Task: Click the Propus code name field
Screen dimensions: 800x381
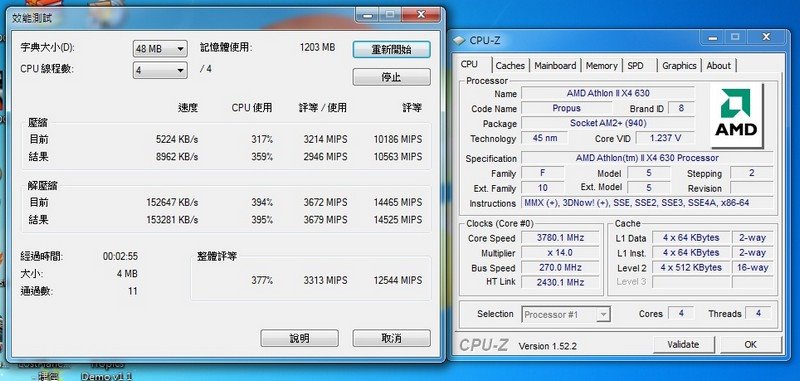Action: [566, 108]
